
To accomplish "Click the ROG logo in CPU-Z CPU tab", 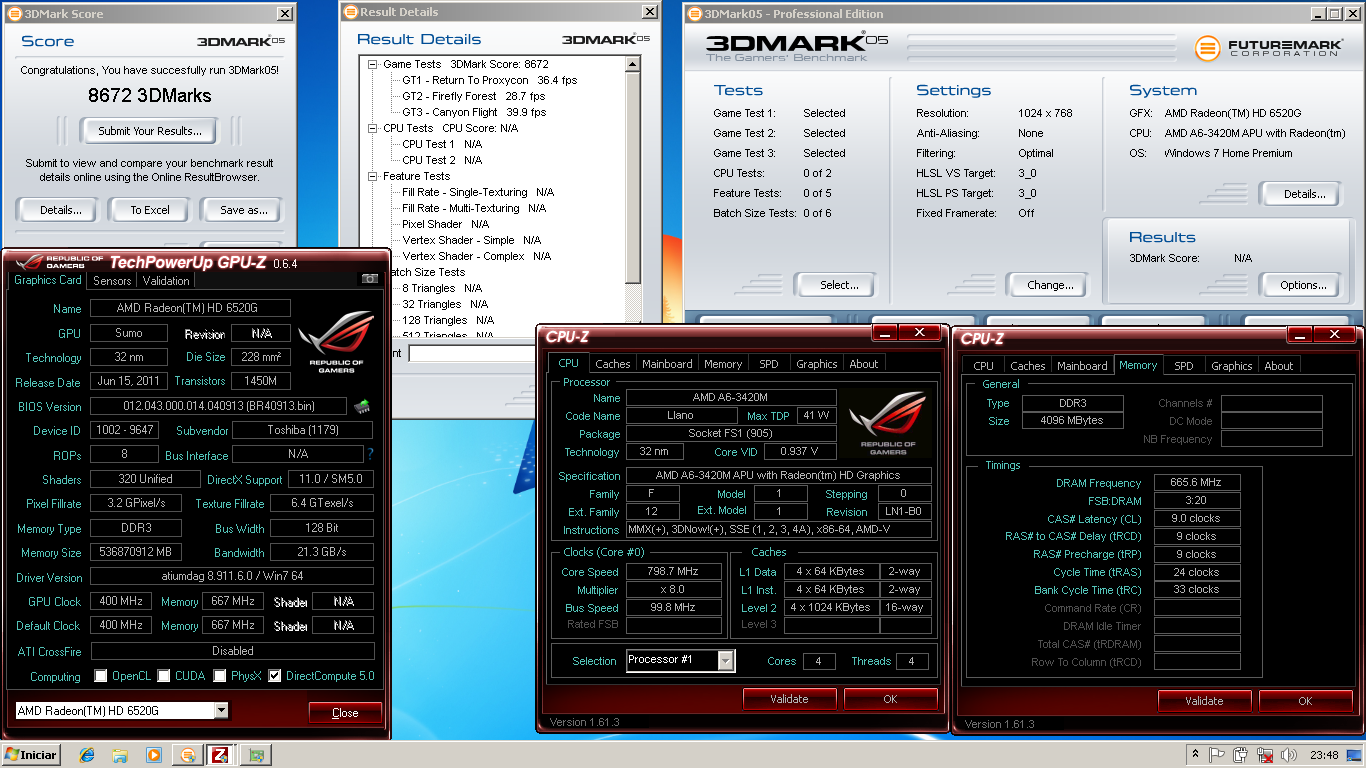I will point(886,424).
